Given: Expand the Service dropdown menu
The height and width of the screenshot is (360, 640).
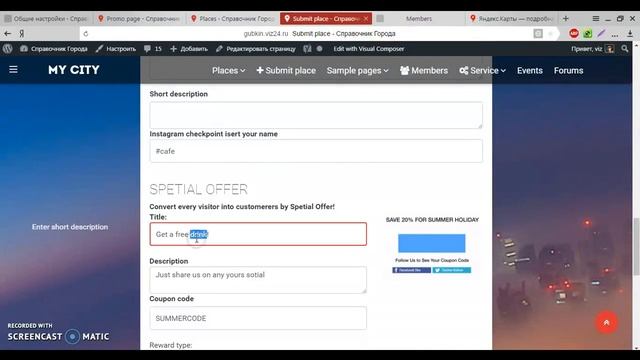Looking at the screenshot, I should [x=482, y=70].
